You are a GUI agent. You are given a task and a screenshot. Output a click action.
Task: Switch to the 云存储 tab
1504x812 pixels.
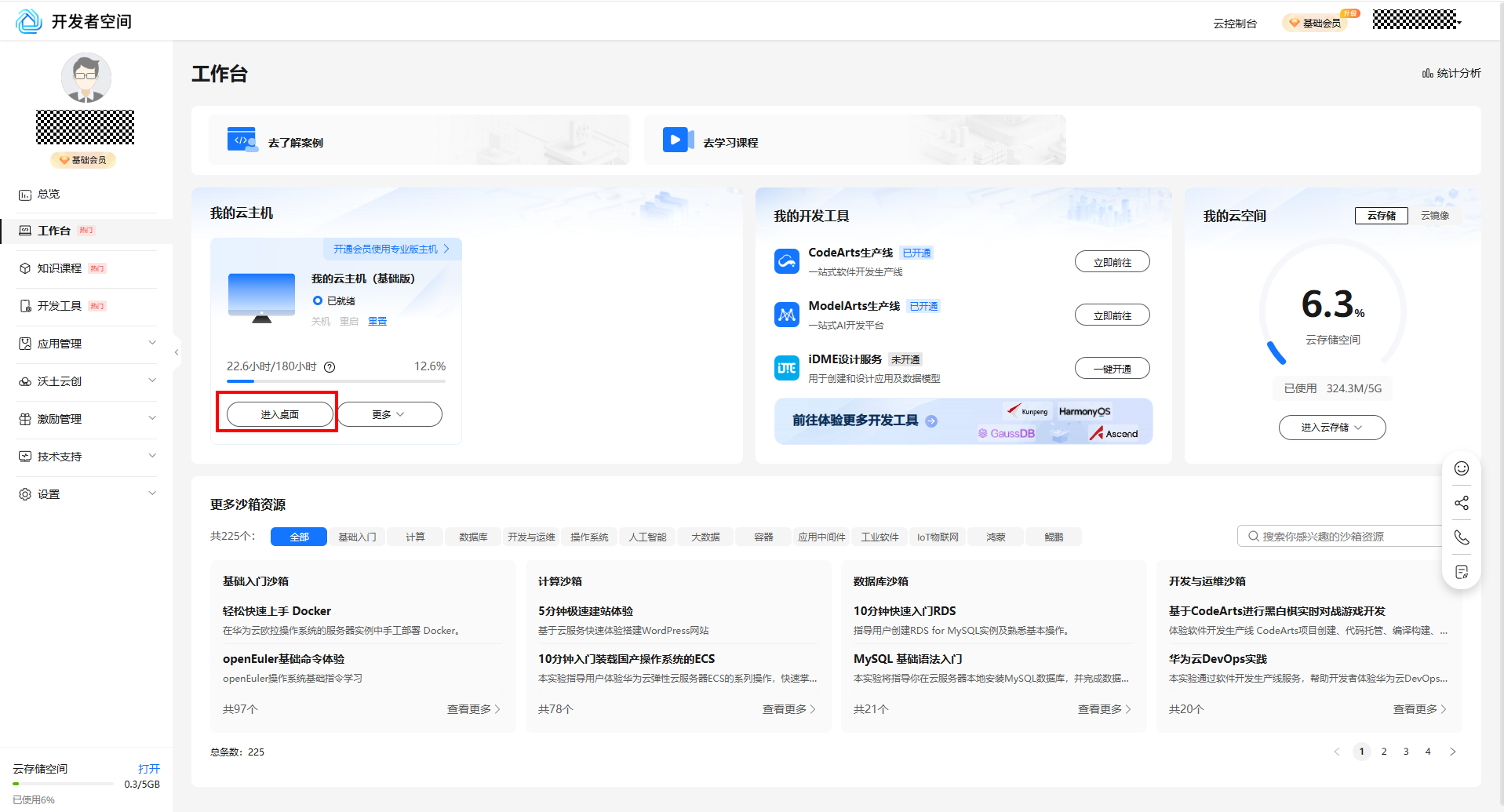click(x=1382, y=216)
